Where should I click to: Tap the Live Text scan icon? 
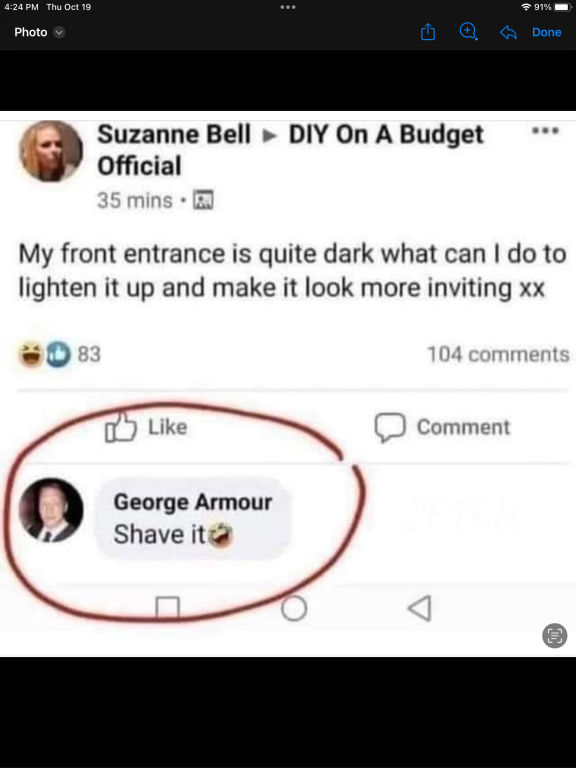click(554, 636)
